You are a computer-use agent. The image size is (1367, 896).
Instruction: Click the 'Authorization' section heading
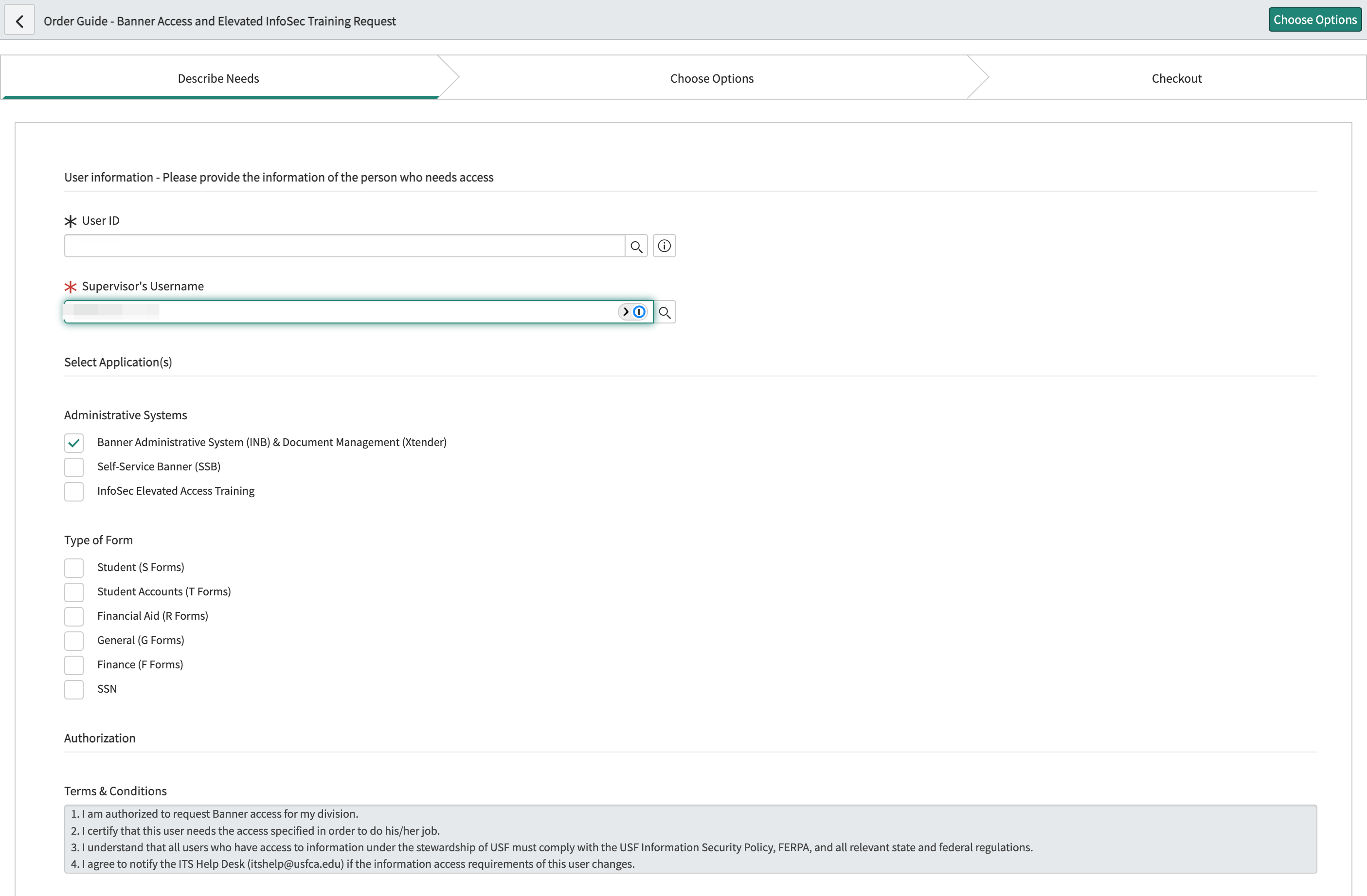(100, 738)
